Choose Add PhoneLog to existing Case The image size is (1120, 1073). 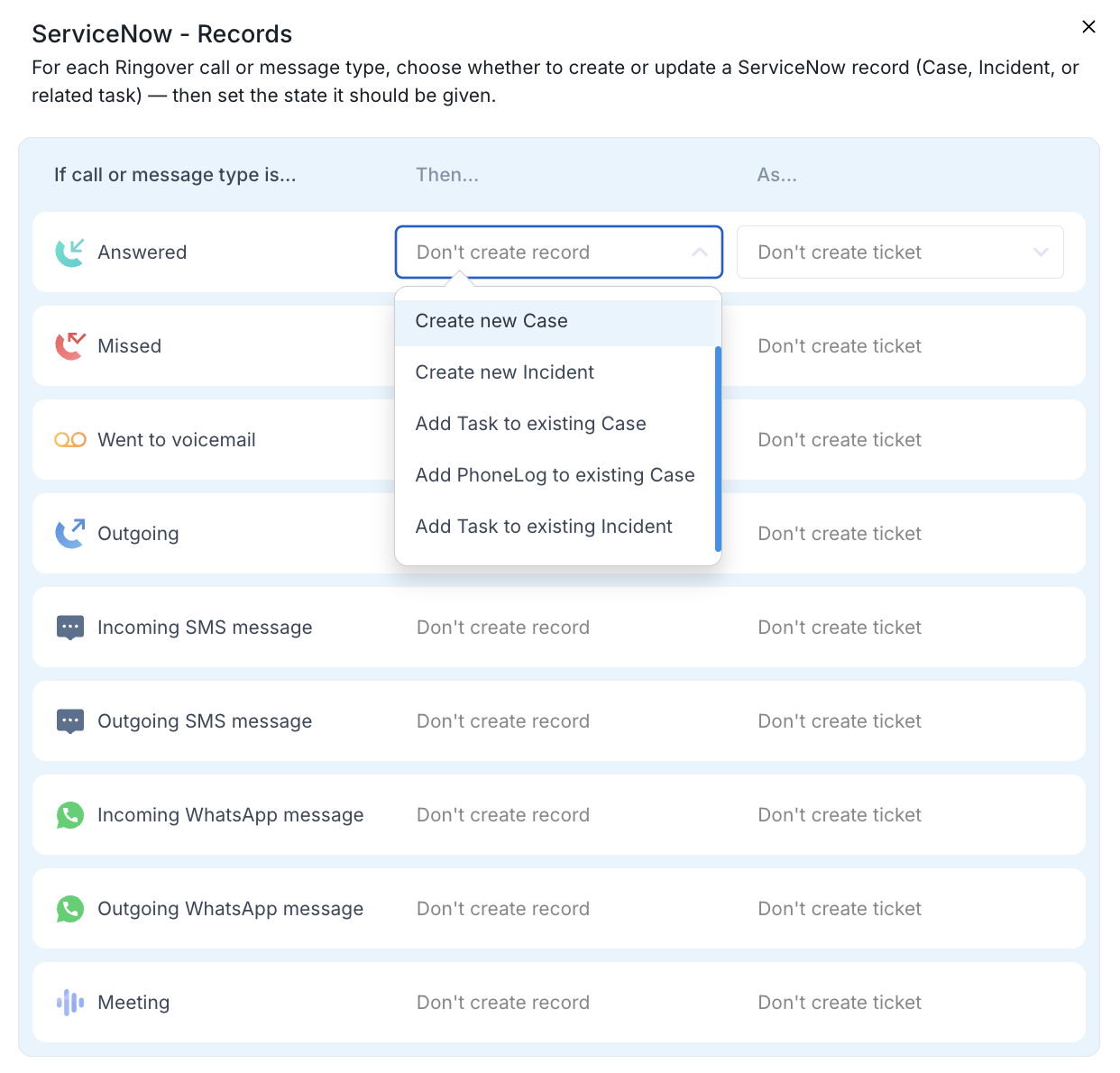[555, 475]
